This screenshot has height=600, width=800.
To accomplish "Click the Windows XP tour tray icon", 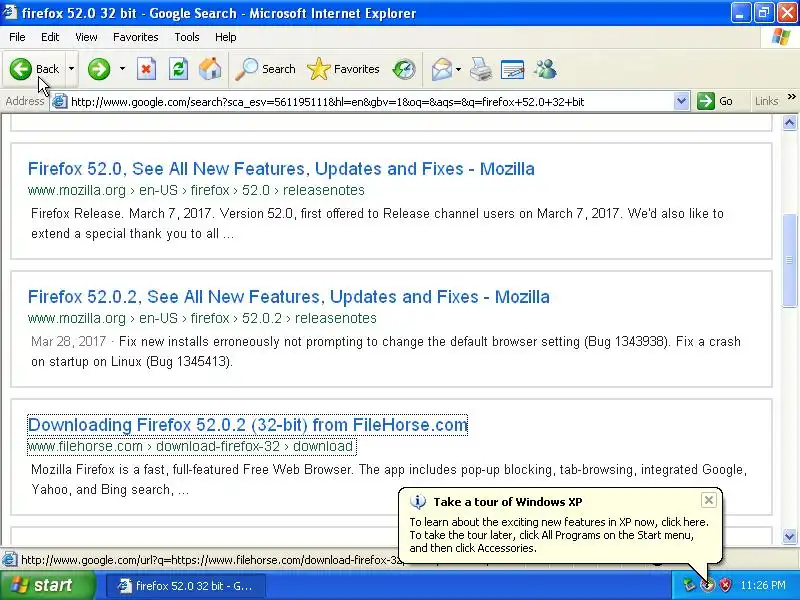I will point(707,585).
